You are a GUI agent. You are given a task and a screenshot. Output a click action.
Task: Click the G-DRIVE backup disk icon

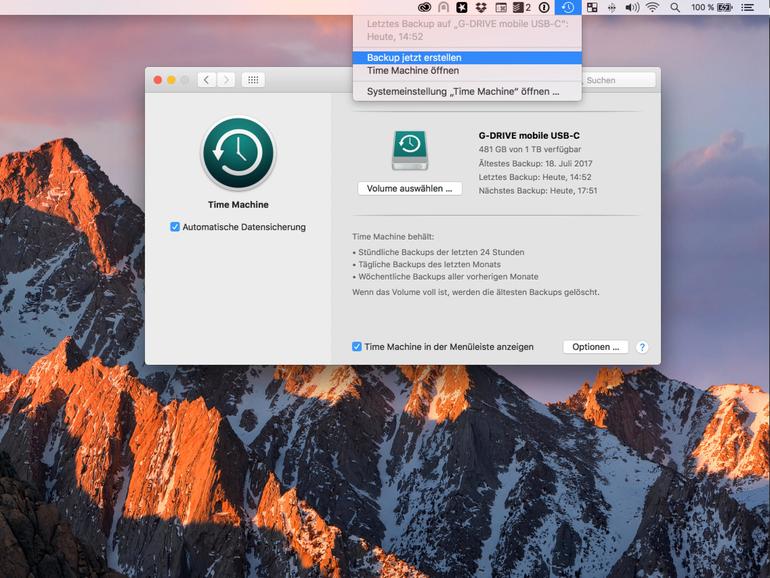point(410,150)
